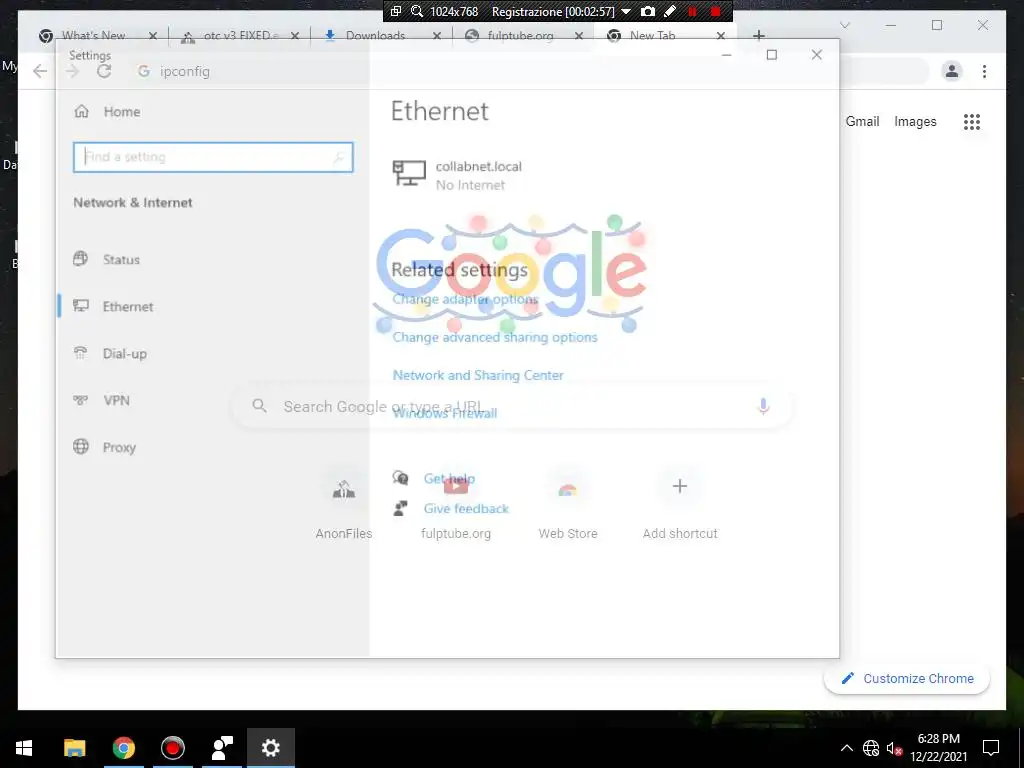This screenshot has height=768, width=1024.
Task: Open notification center icon
Action: click(x=991, y=748)
